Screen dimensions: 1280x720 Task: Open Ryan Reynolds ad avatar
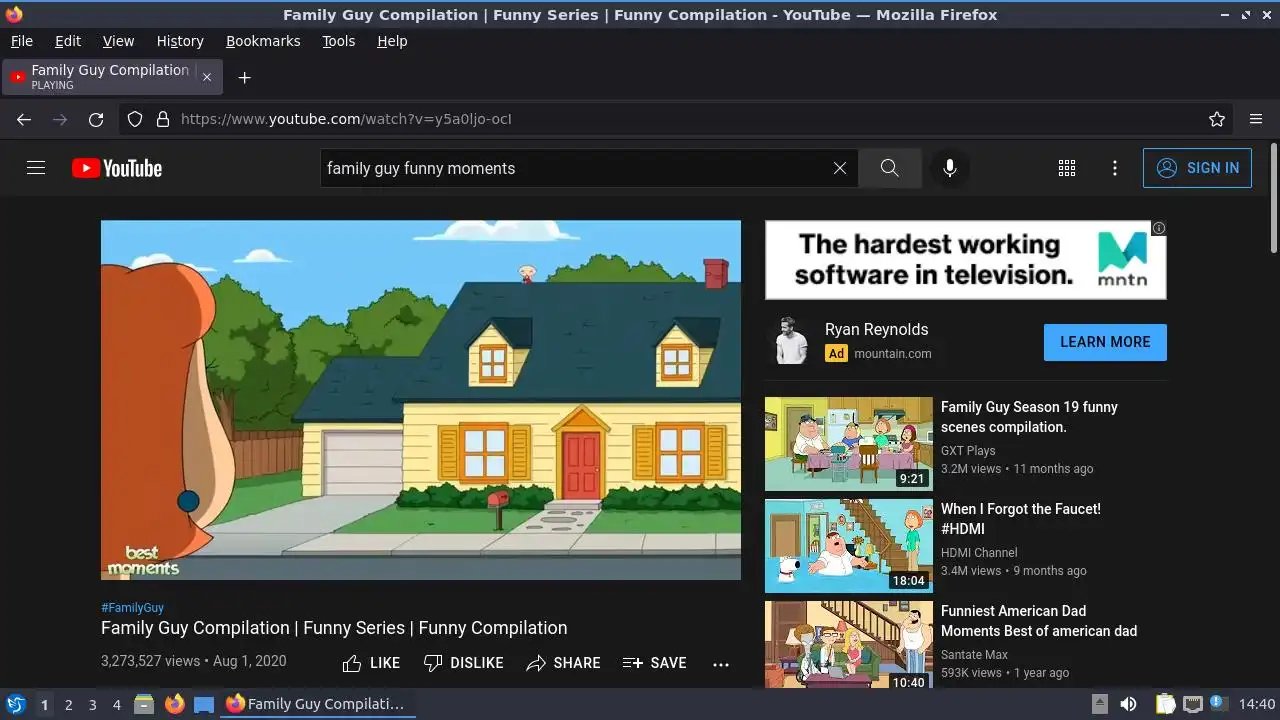[x=791, y=341]
